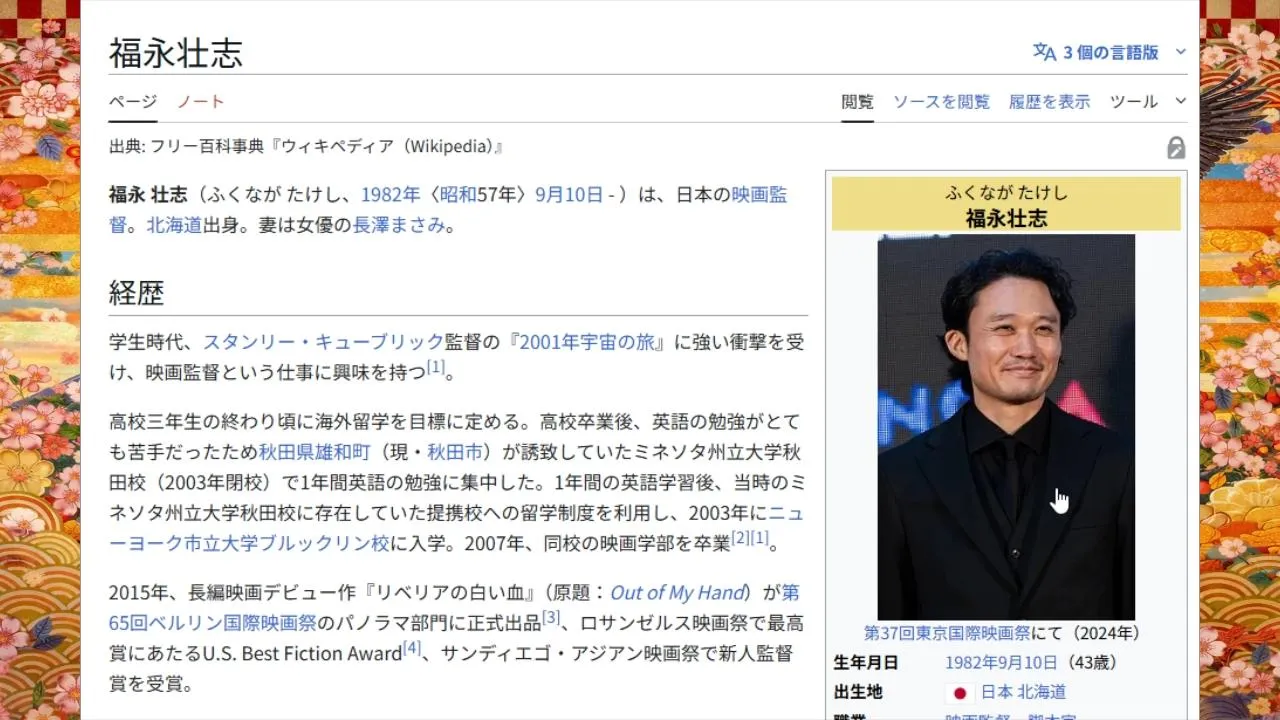1280x720 pixels.
Task: Click footnote [3] after 正式出品
Action: pyautogui.click(x=551, y=618)
